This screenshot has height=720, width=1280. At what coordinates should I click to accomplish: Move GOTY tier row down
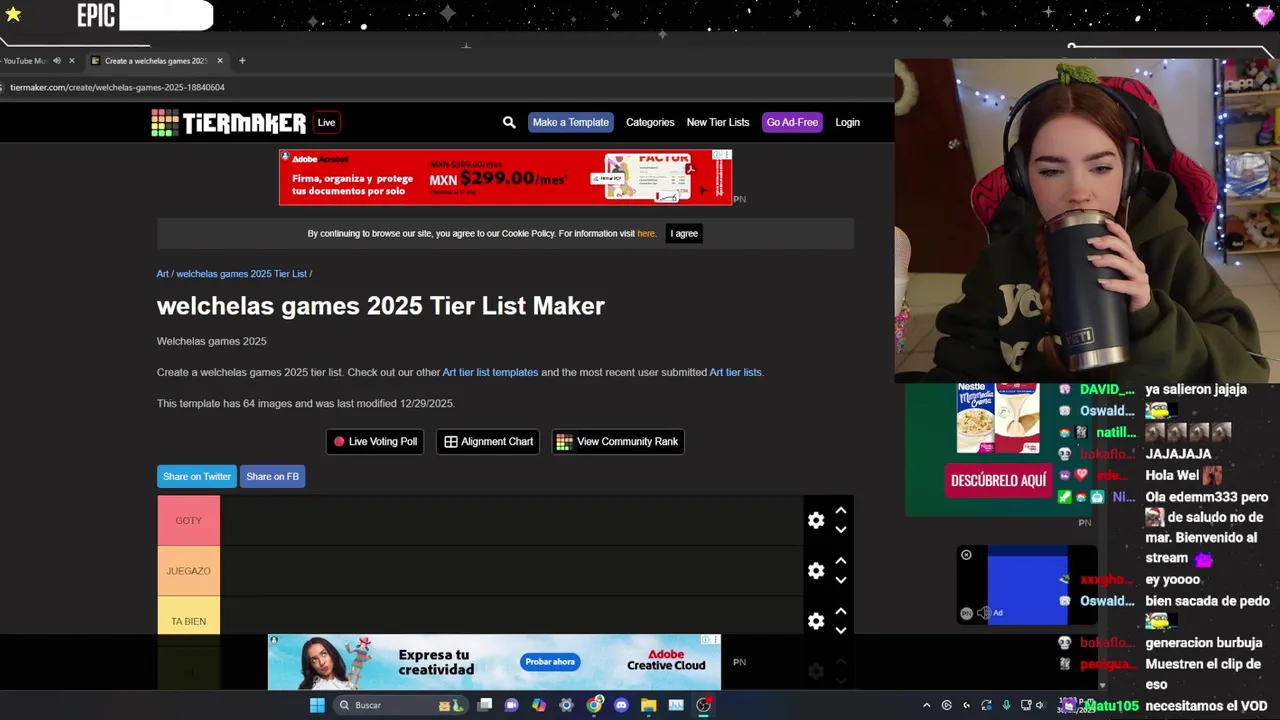[x=841, y=530]
